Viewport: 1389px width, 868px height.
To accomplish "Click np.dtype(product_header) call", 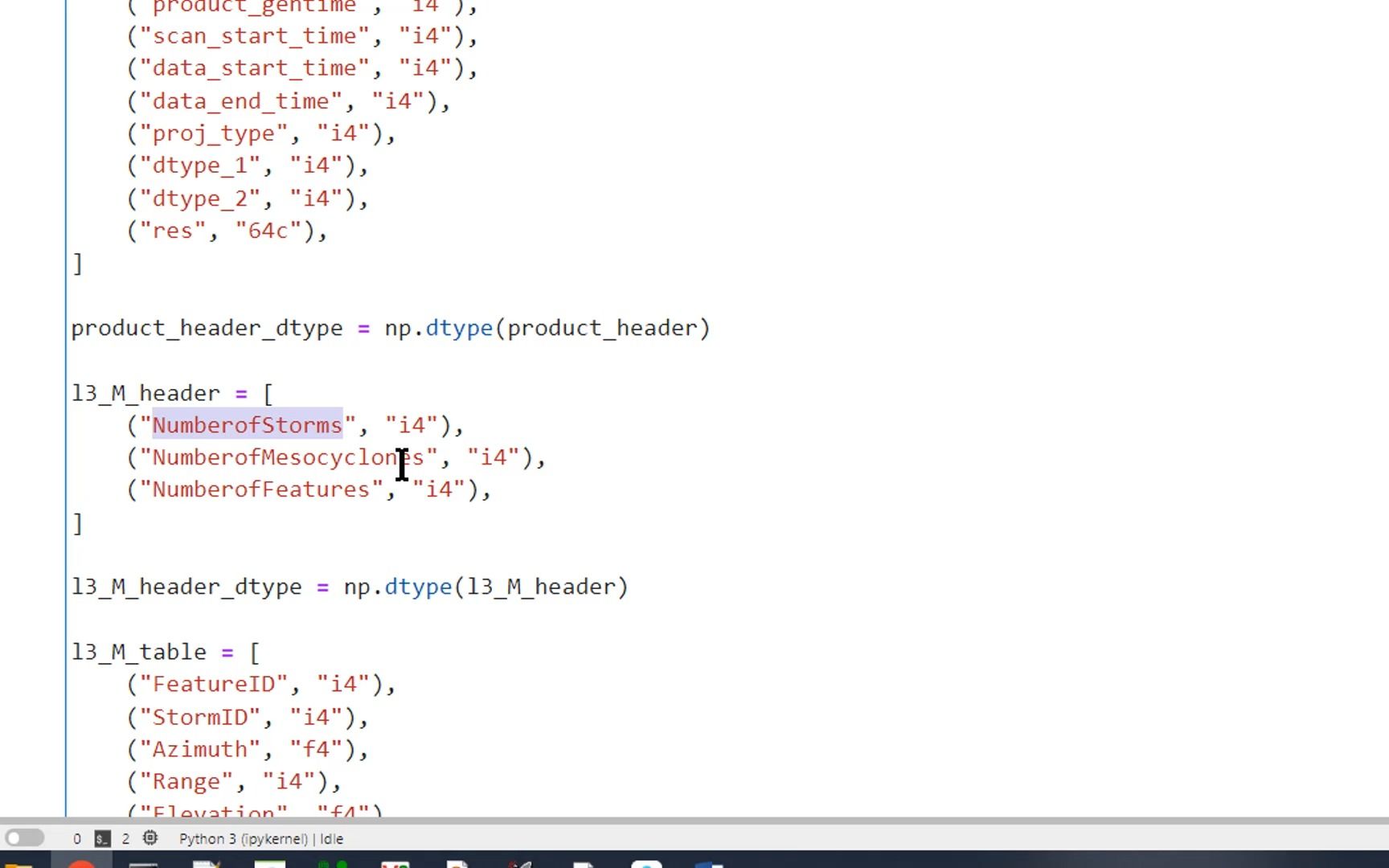I will [x=547, y=328].
